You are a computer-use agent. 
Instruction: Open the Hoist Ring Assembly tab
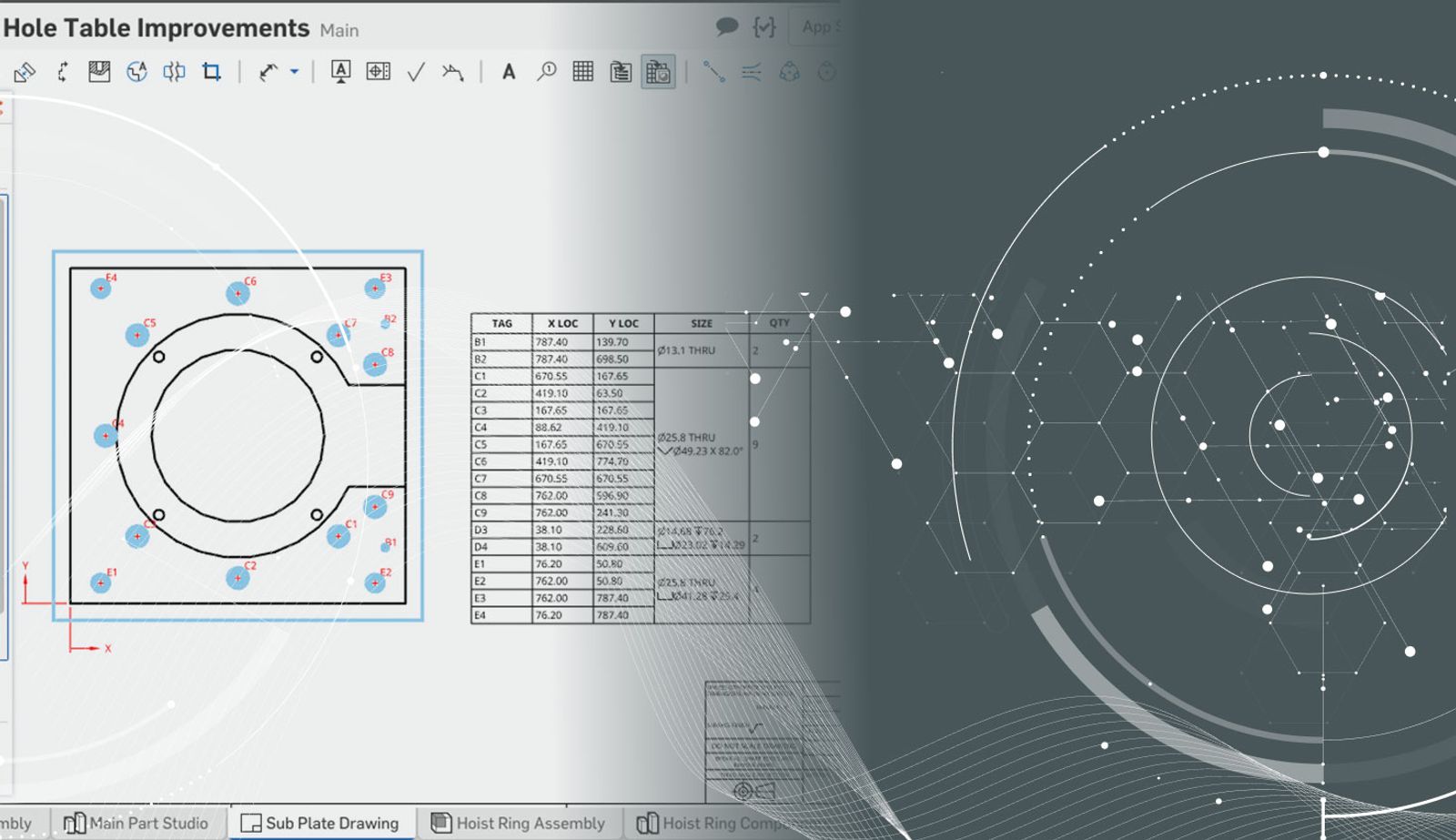pos(519,823)
